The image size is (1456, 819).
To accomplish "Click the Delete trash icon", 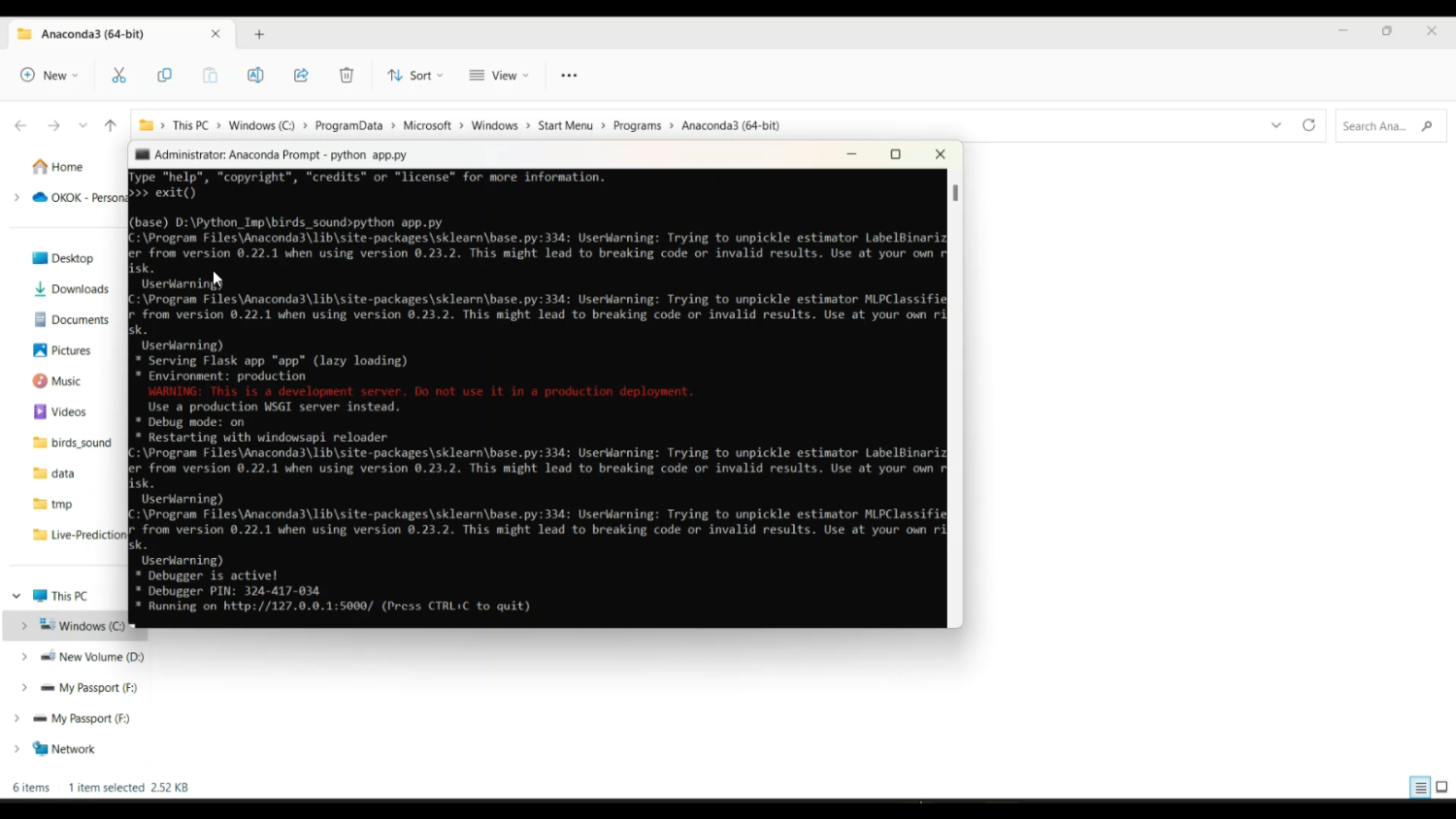I will [x=347, y=76].
